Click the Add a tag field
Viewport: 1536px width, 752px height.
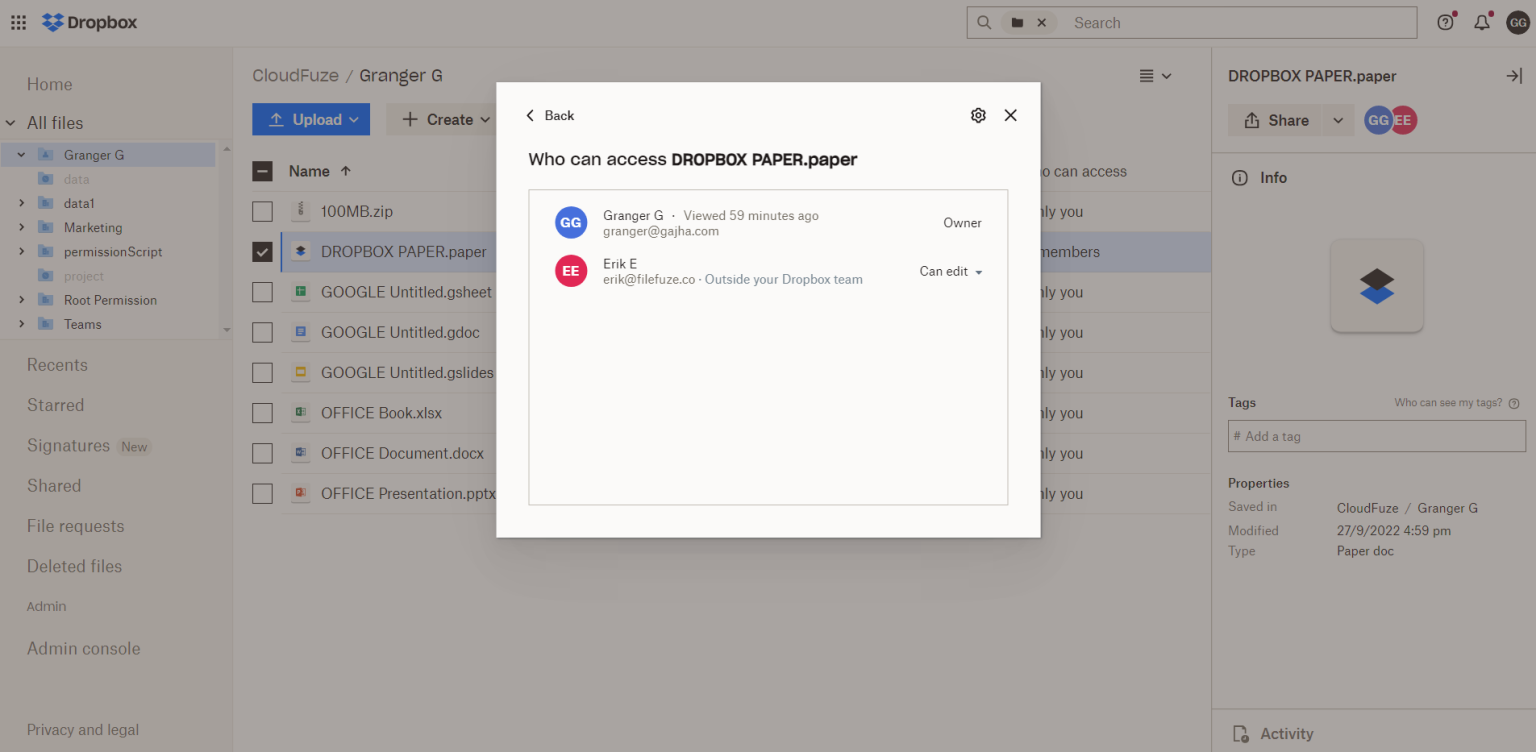(x=1377, y=436)
